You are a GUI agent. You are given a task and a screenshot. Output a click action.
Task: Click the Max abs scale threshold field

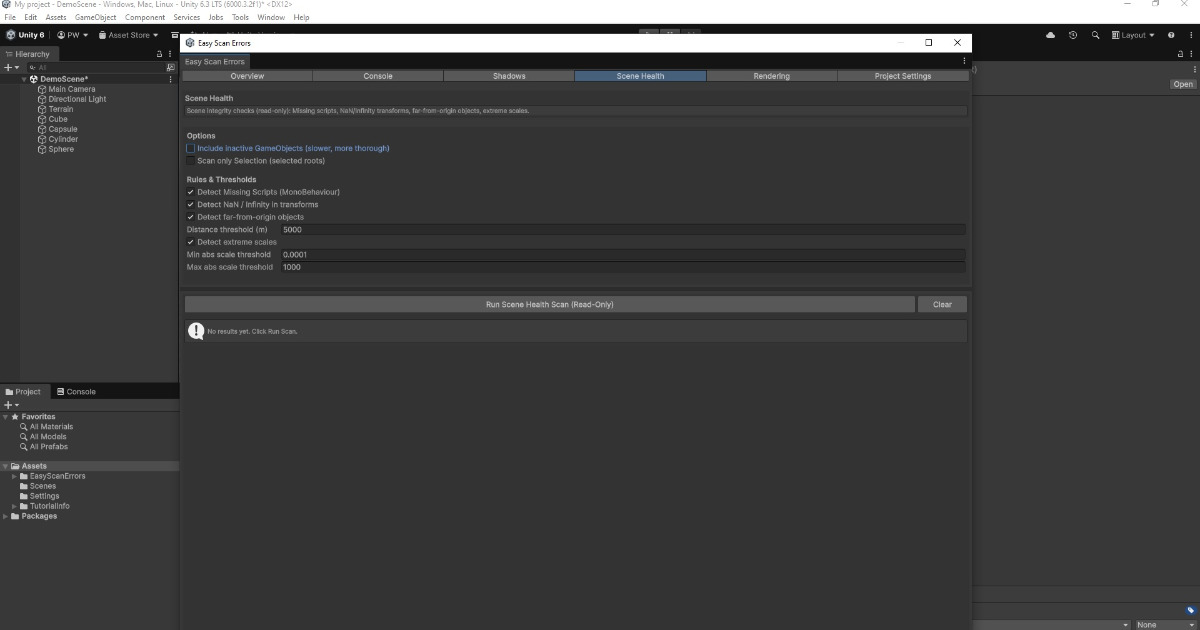[x=623, y=267]
